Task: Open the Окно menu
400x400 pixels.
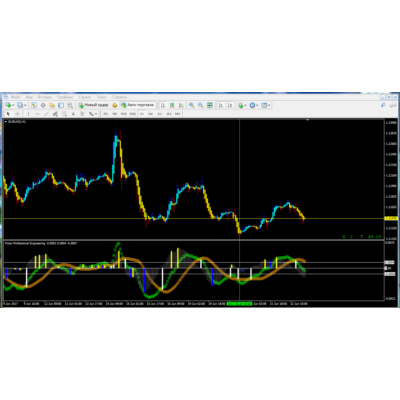Action: click(102, 97)
